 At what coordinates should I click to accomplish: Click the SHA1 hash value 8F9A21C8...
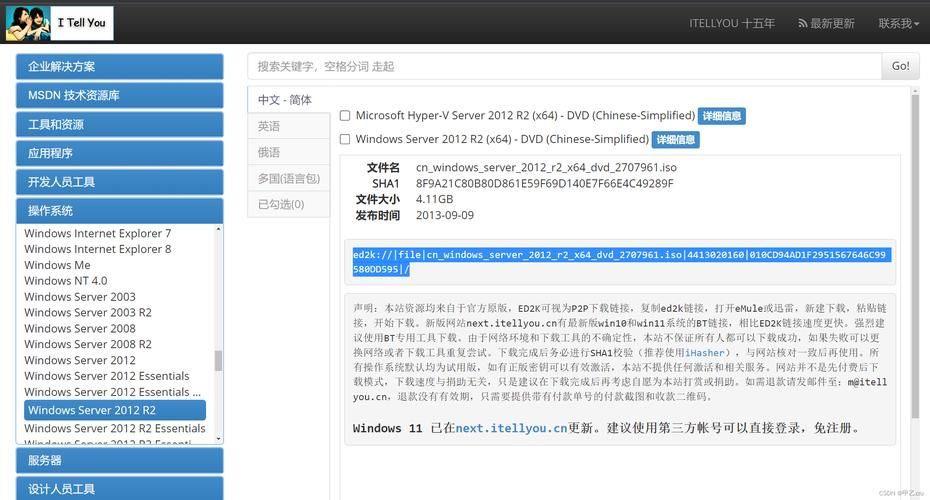544,183
